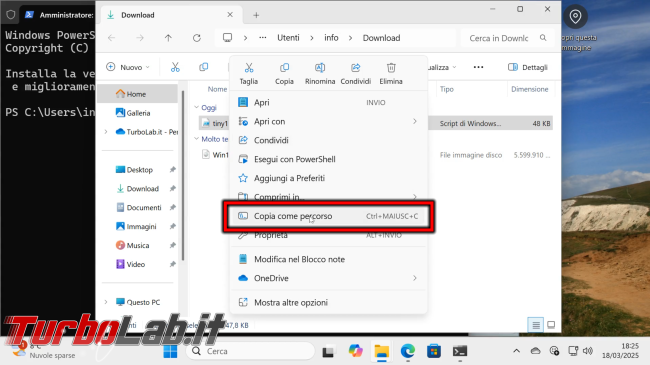Click Taglia (cut) in the context menu

[249, 73]
